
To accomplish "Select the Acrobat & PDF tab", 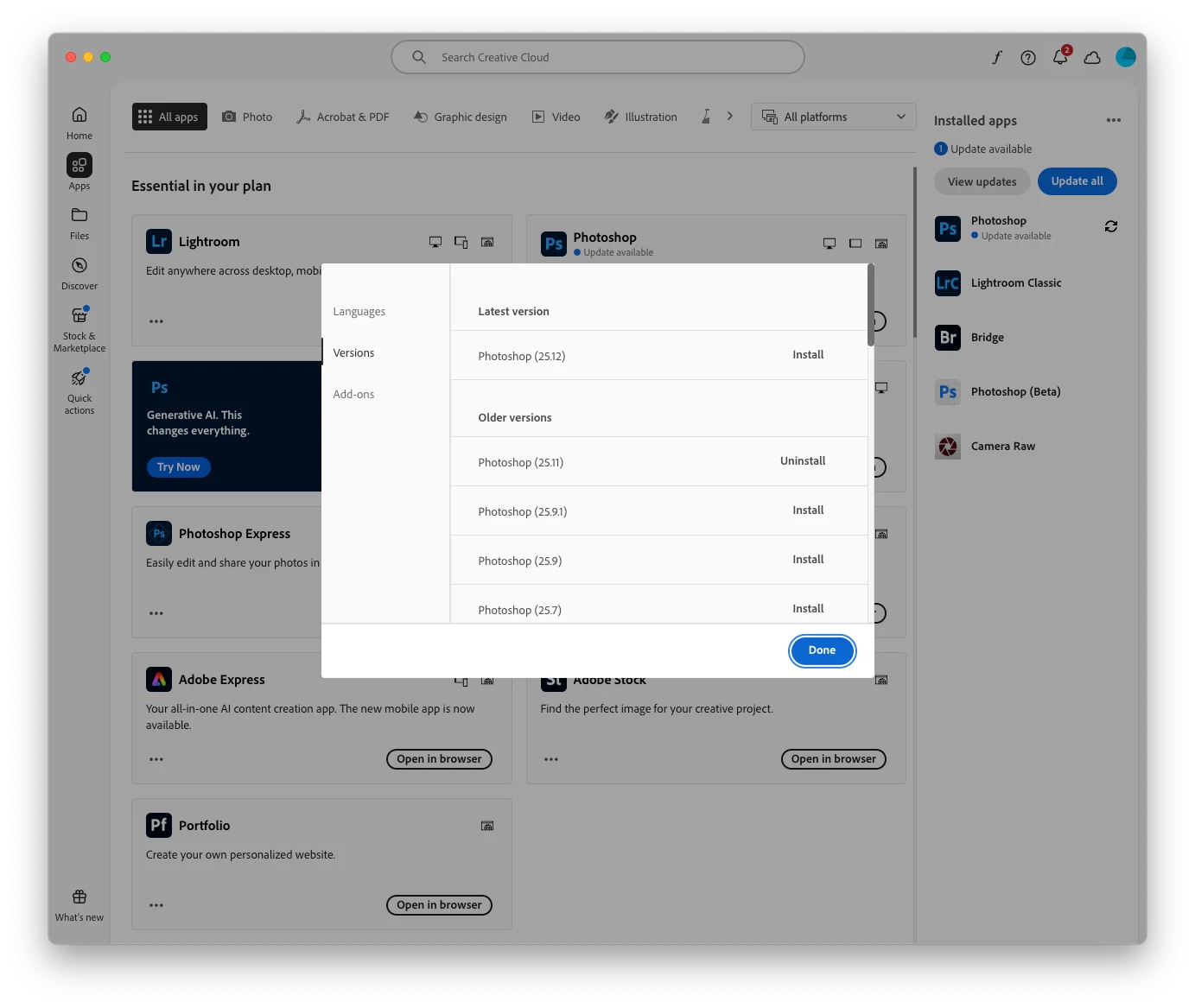I will 343,117.
